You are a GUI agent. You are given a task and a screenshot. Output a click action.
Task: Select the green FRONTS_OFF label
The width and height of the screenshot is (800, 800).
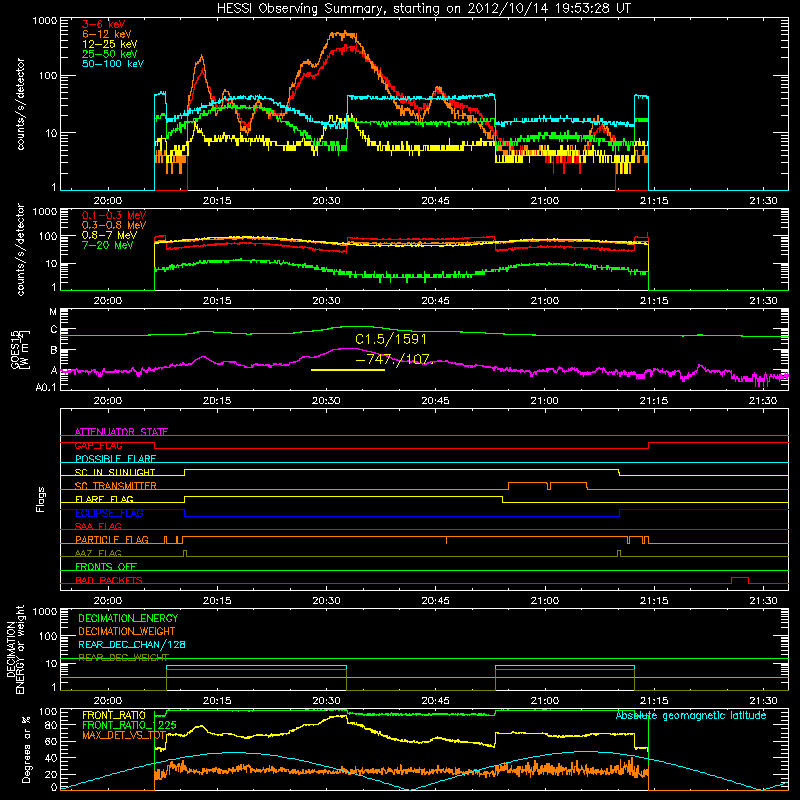pyautogui.click(x=106, y=567)
